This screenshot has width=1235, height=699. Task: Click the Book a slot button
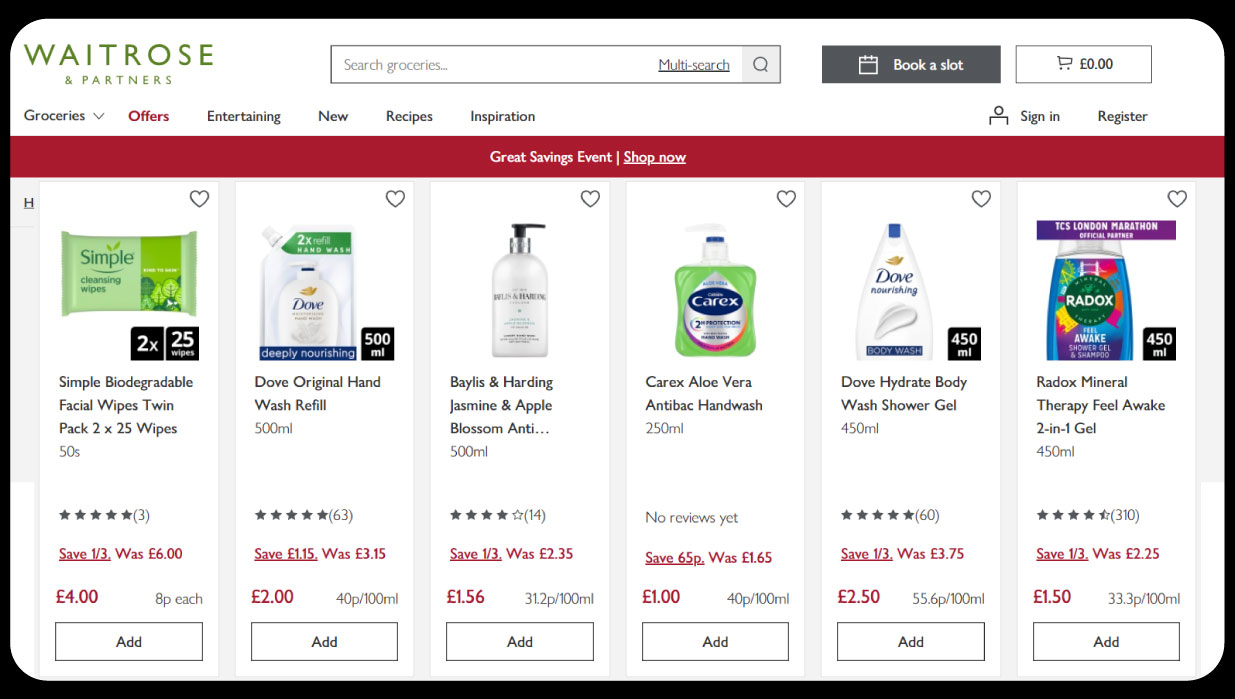point(910,65)
